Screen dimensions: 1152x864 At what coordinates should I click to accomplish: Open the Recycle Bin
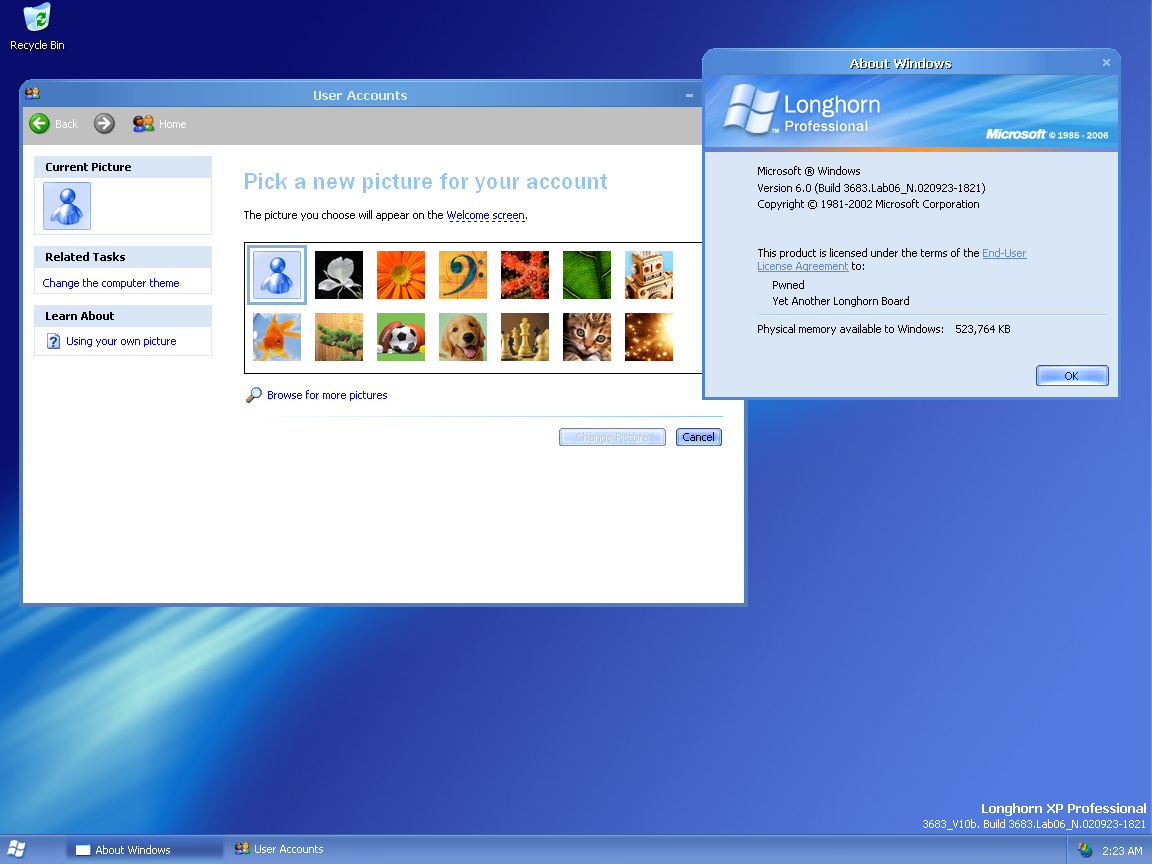[x=36, y=18]
